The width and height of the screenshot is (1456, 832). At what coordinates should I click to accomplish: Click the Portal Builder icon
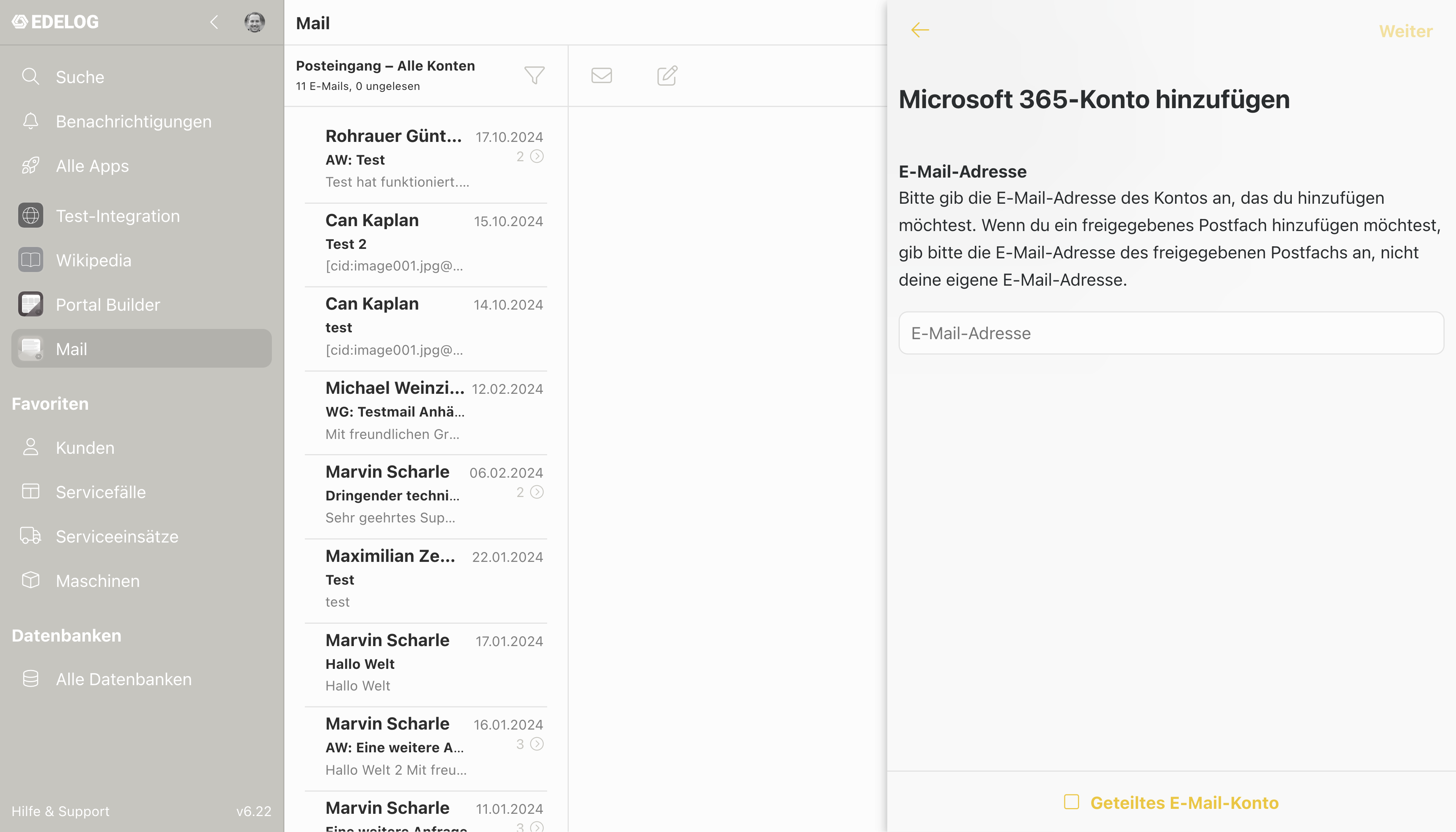30,304
